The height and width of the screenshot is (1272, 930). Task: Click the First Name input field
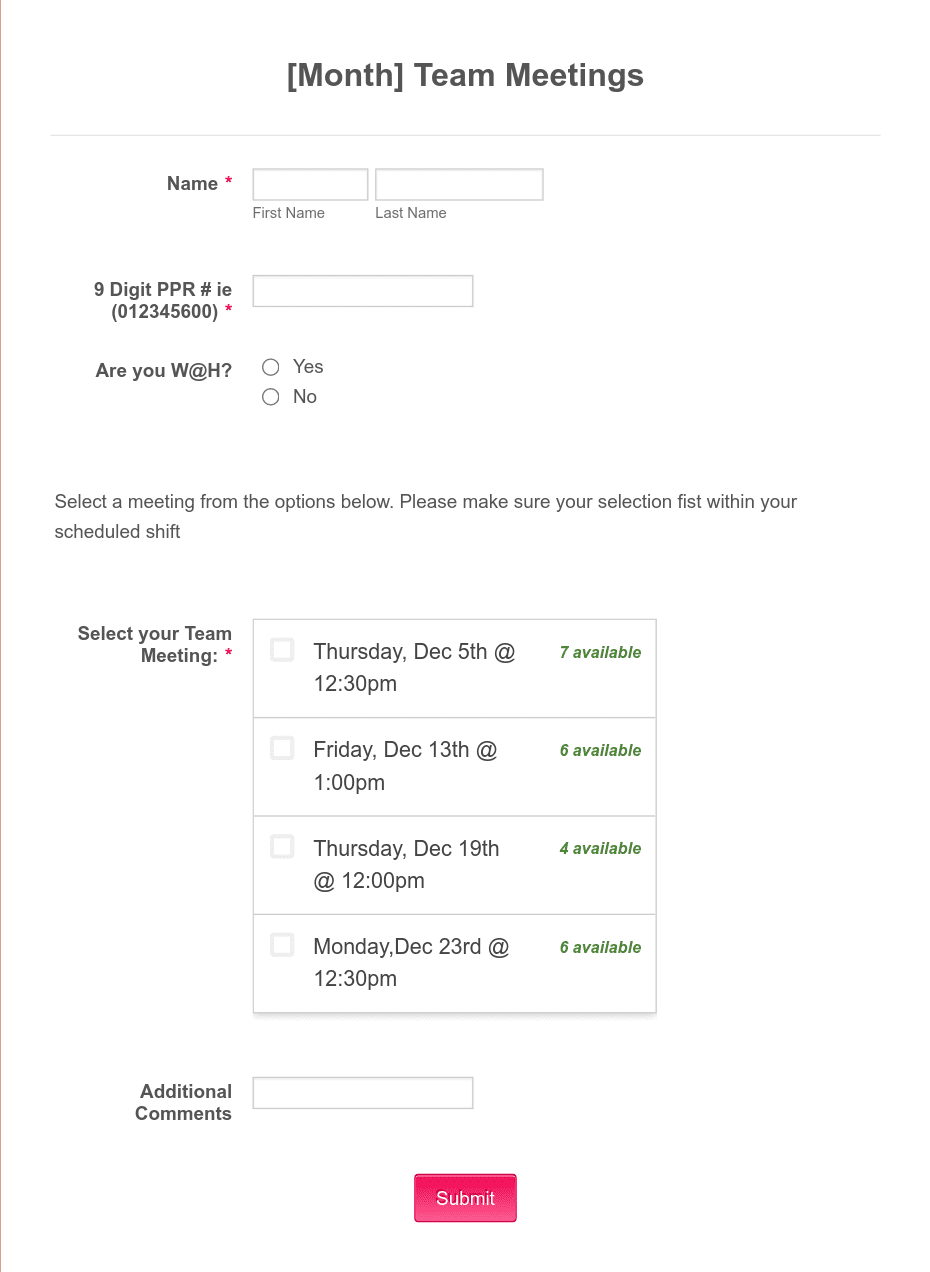tap(310, 184)
